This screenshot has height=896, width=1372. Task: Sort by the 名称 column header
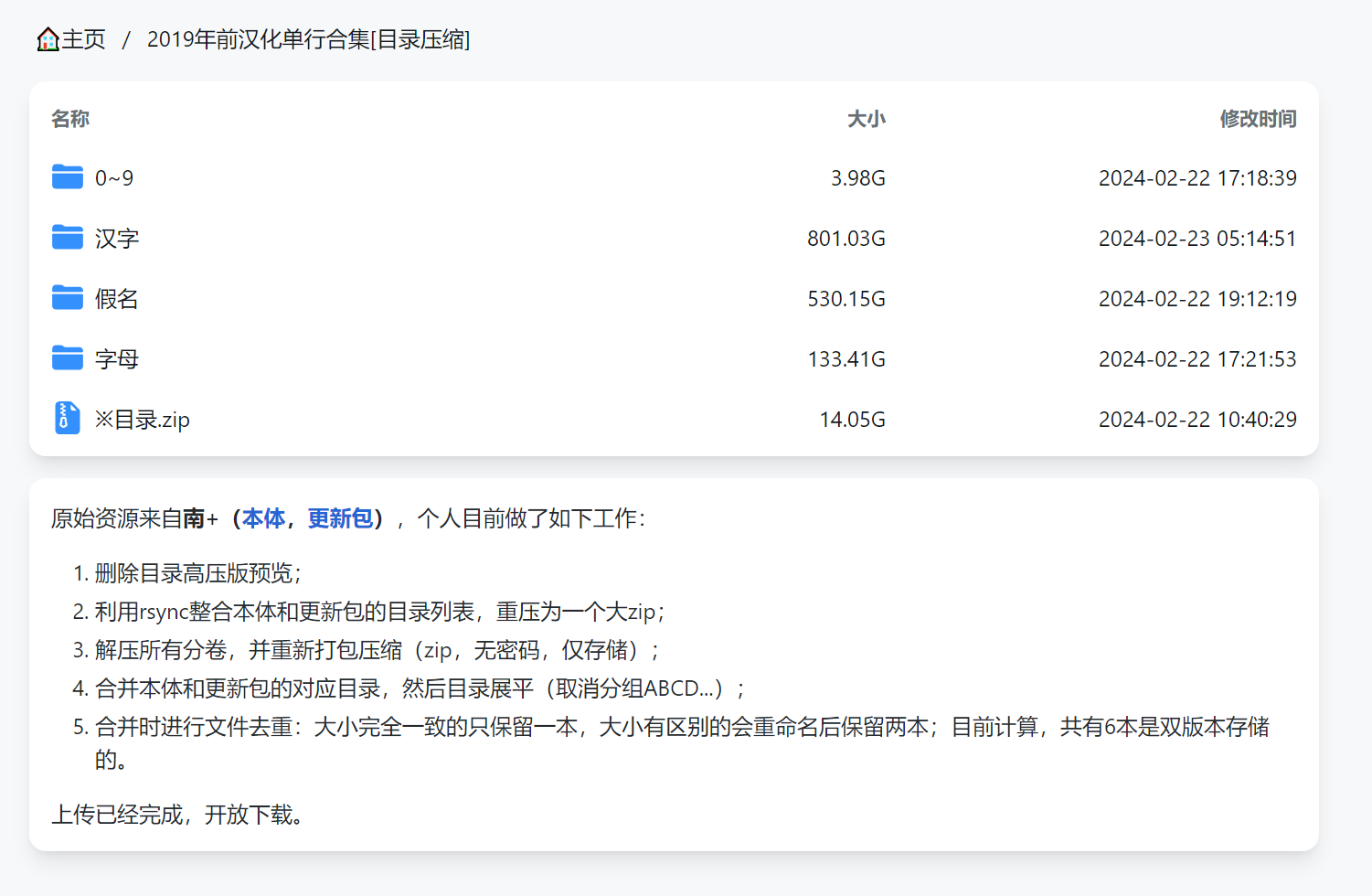[70, 119]
